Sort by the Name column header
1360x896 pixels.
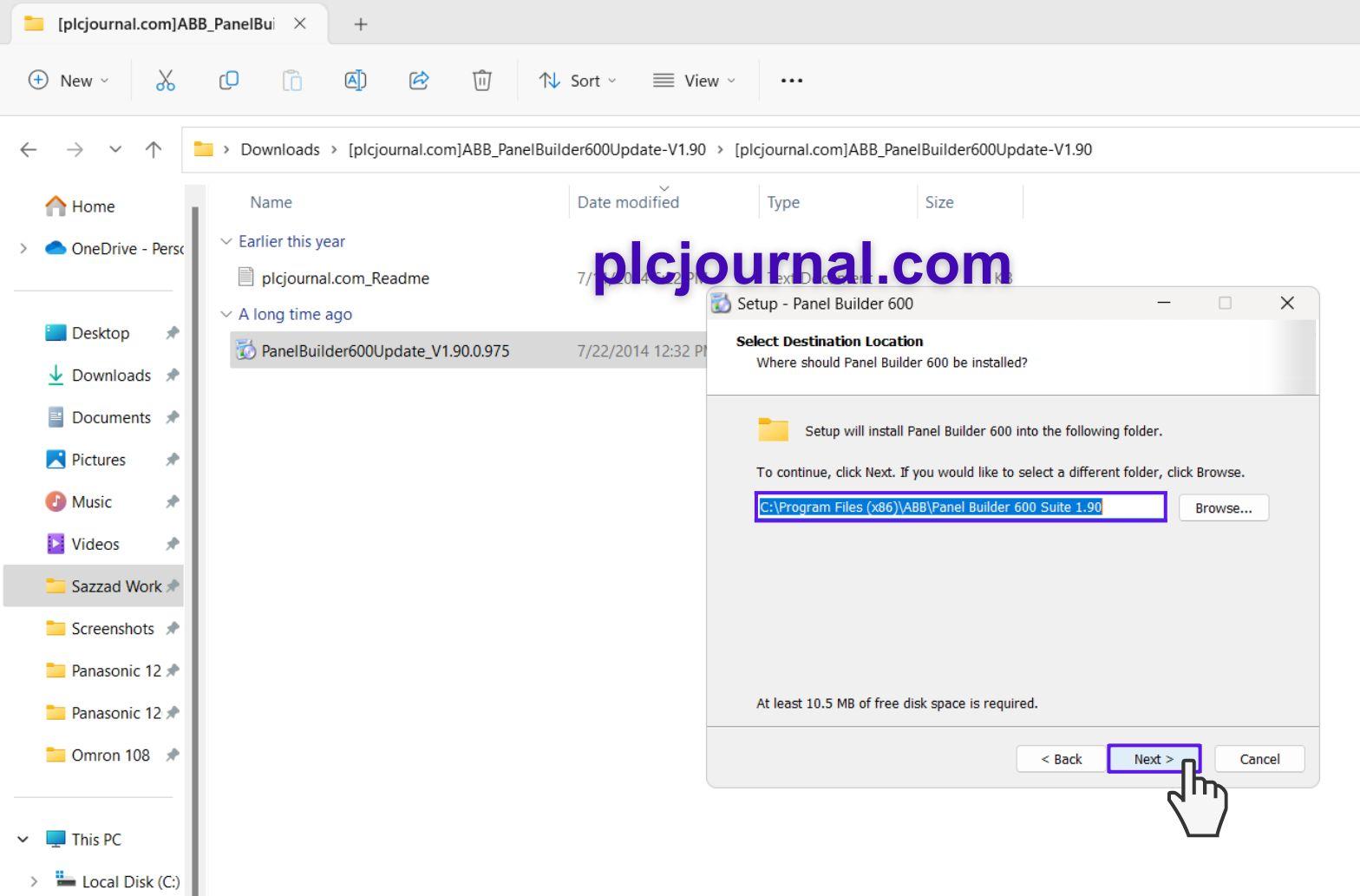[271, 202]
